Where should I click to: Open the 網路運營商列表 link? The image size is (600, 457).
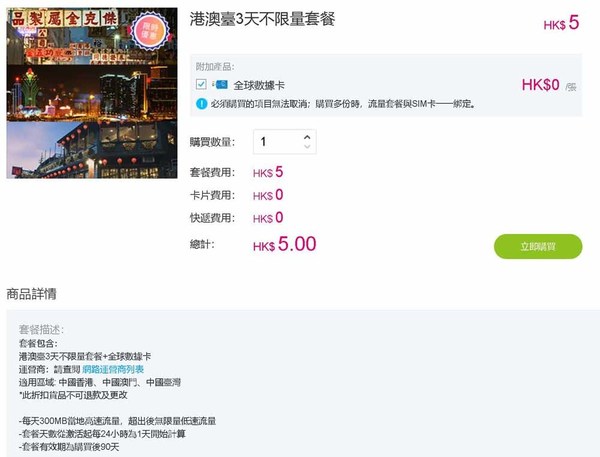click(113, 369)
